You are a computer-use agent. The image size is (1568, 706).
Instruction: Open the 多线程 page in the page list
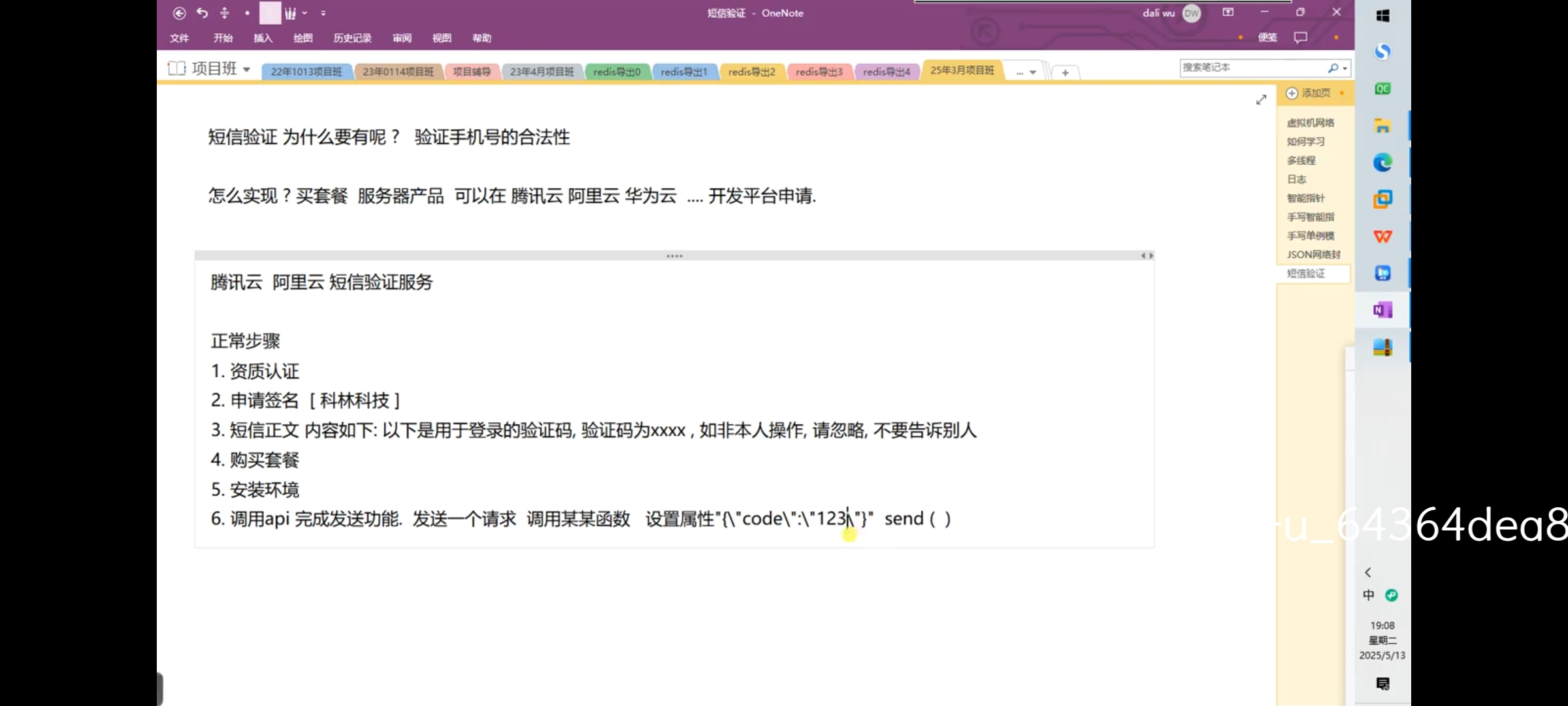(1301, 160)
